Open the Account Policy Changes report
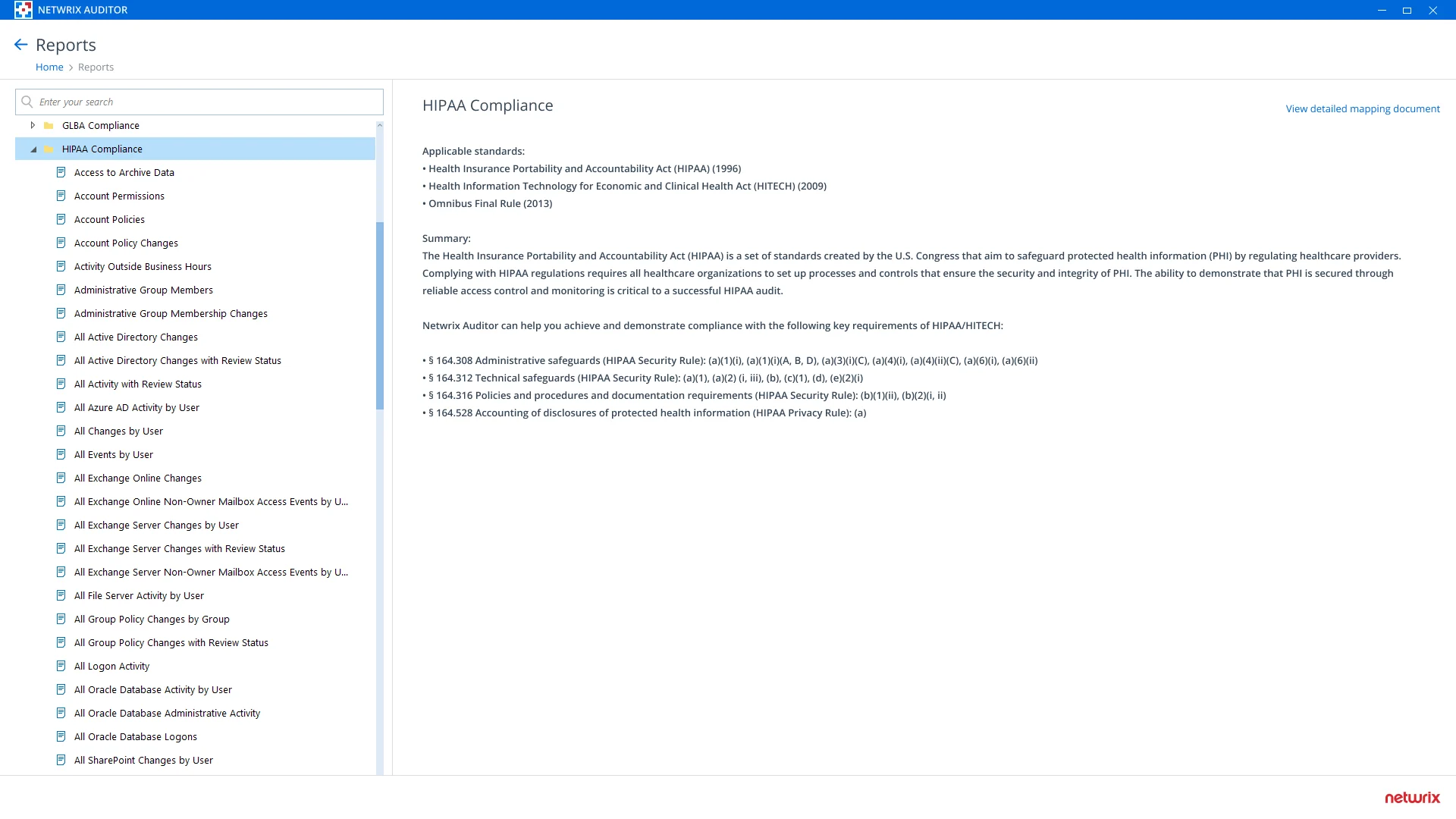Viewport: 1456px width, 819px height. (x=126, y=243)
